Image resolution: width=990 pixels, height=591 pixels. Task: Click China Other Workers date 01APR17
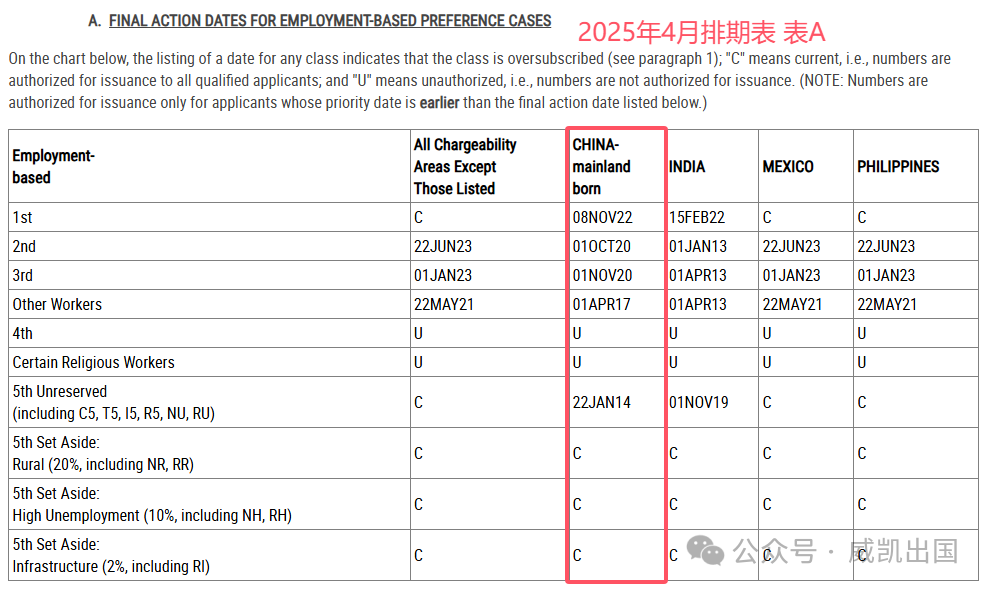[x=602, y=304]
